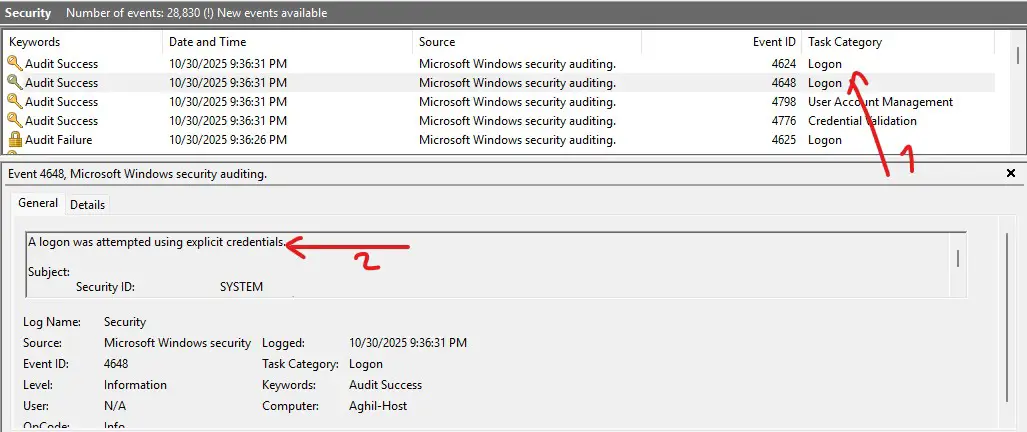Switch to the General tab
Screen dimensions: 1027x432
coord(38,203)
